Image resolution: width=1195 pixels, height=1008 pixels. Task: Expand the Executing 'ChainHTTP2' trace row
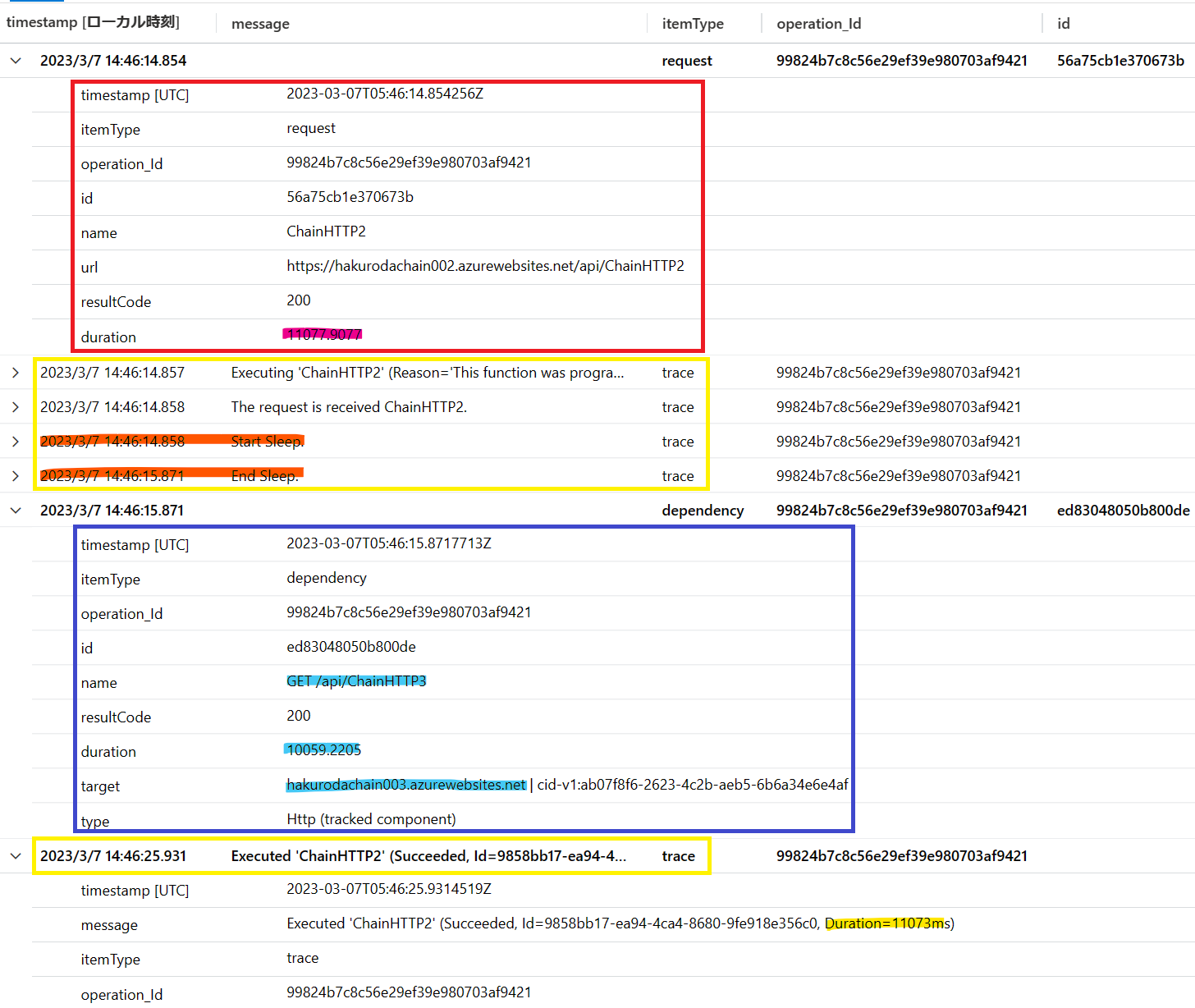[x=16, y=373]
